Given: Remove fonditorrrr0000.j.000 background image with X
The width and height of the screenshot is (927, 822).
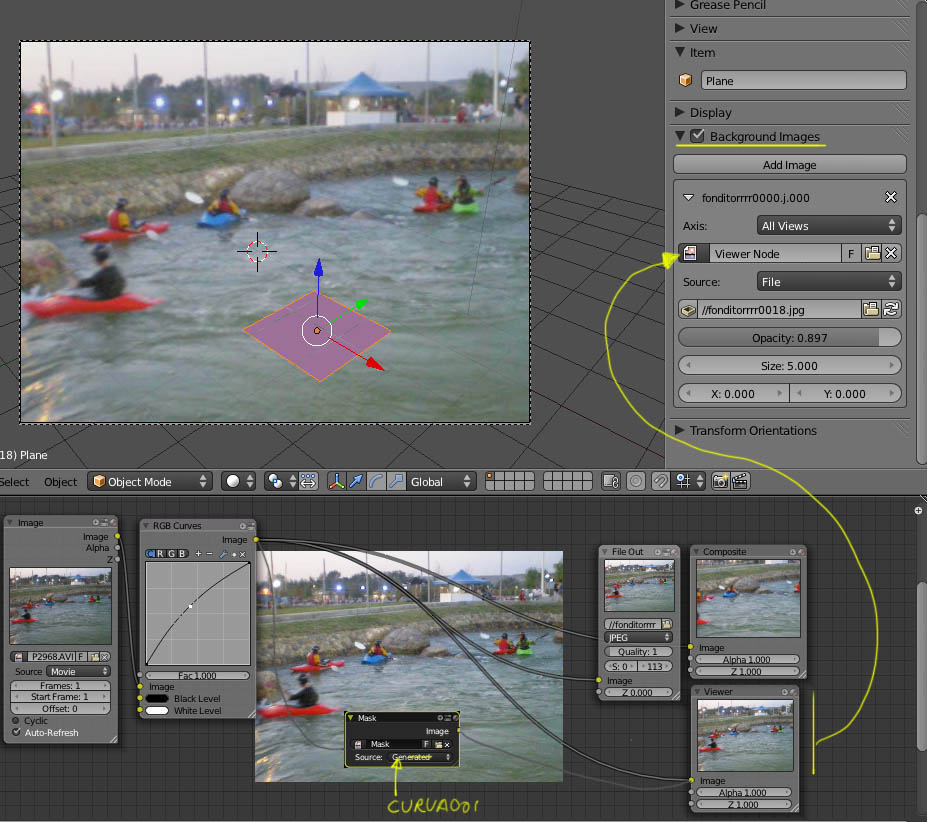Looking at the screenshot, I should pos(890,198).
